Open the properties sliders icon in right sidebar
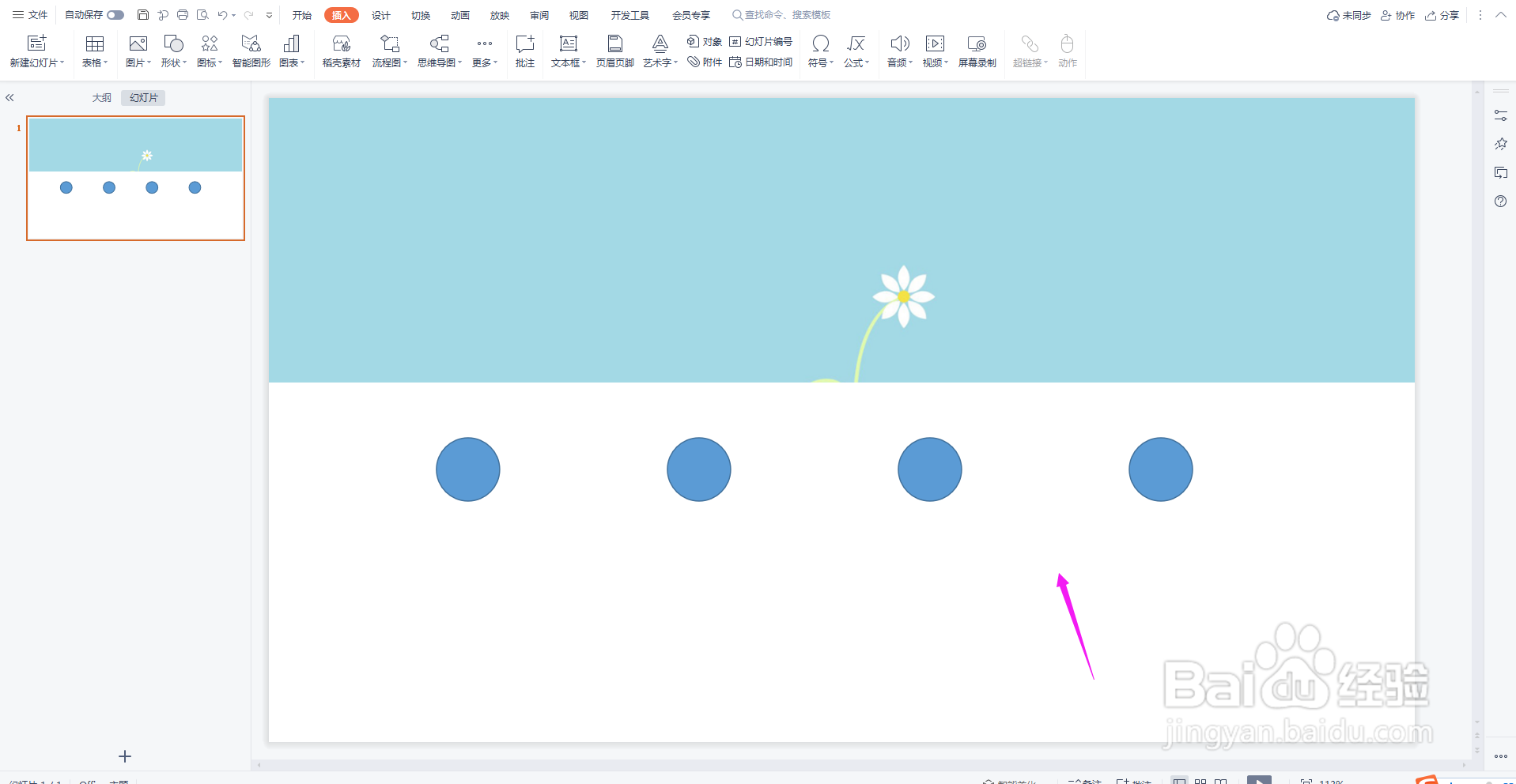The width and height of the screenshot is (1516, 784). [1501, 115]
